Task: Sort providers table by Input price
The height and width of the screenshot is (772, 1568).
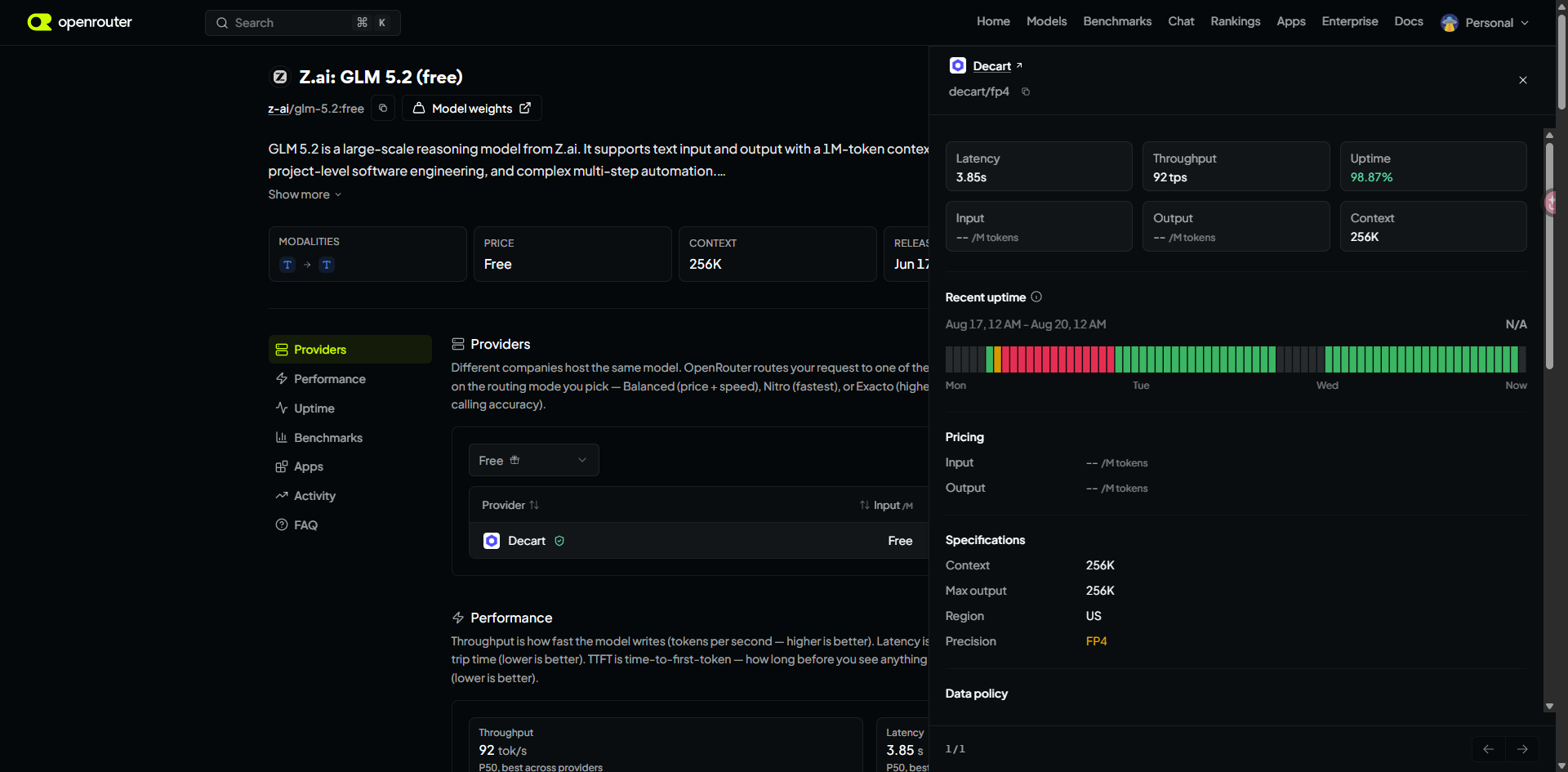Action: pyautogui.click(x=886, y=505)
